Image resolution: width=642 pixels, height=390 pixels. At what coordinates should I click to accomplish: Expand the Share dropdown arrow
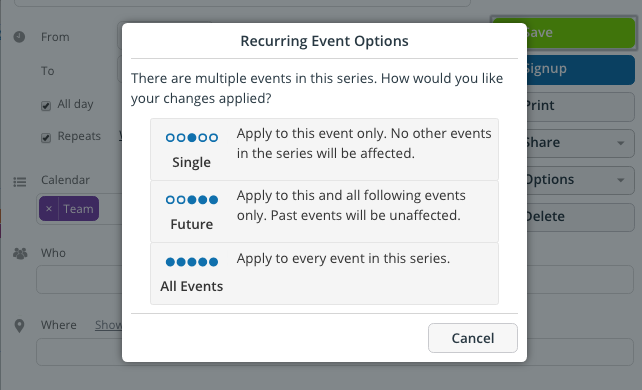tap(621, 143)
